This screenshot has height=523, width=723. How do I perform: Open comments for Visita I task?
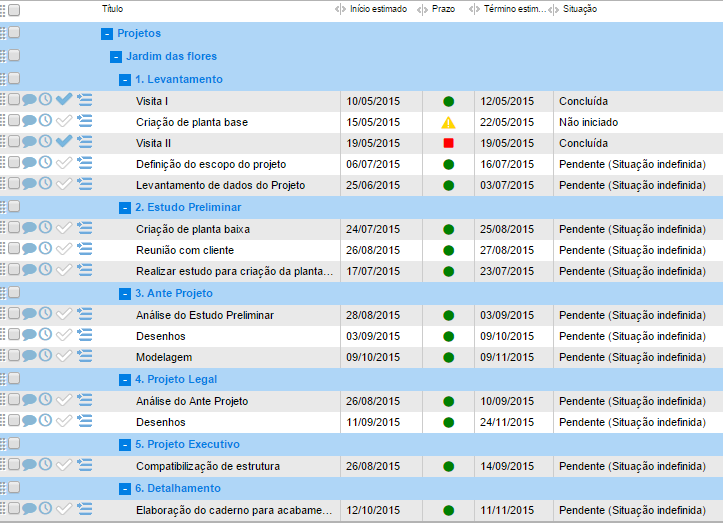pyautogui.click(x=29, y=100)
